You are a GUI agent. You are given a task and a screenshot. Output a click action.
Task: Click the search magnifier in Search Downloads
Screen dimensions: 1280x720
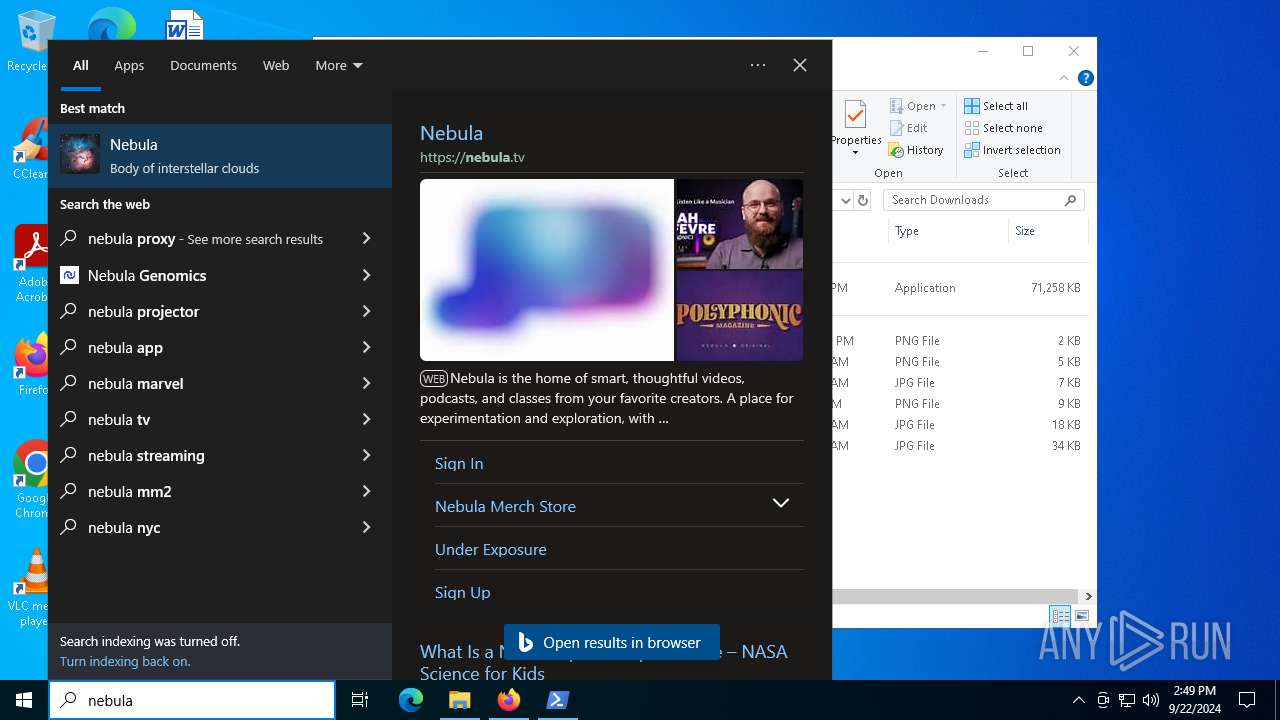pos(1070,200)
